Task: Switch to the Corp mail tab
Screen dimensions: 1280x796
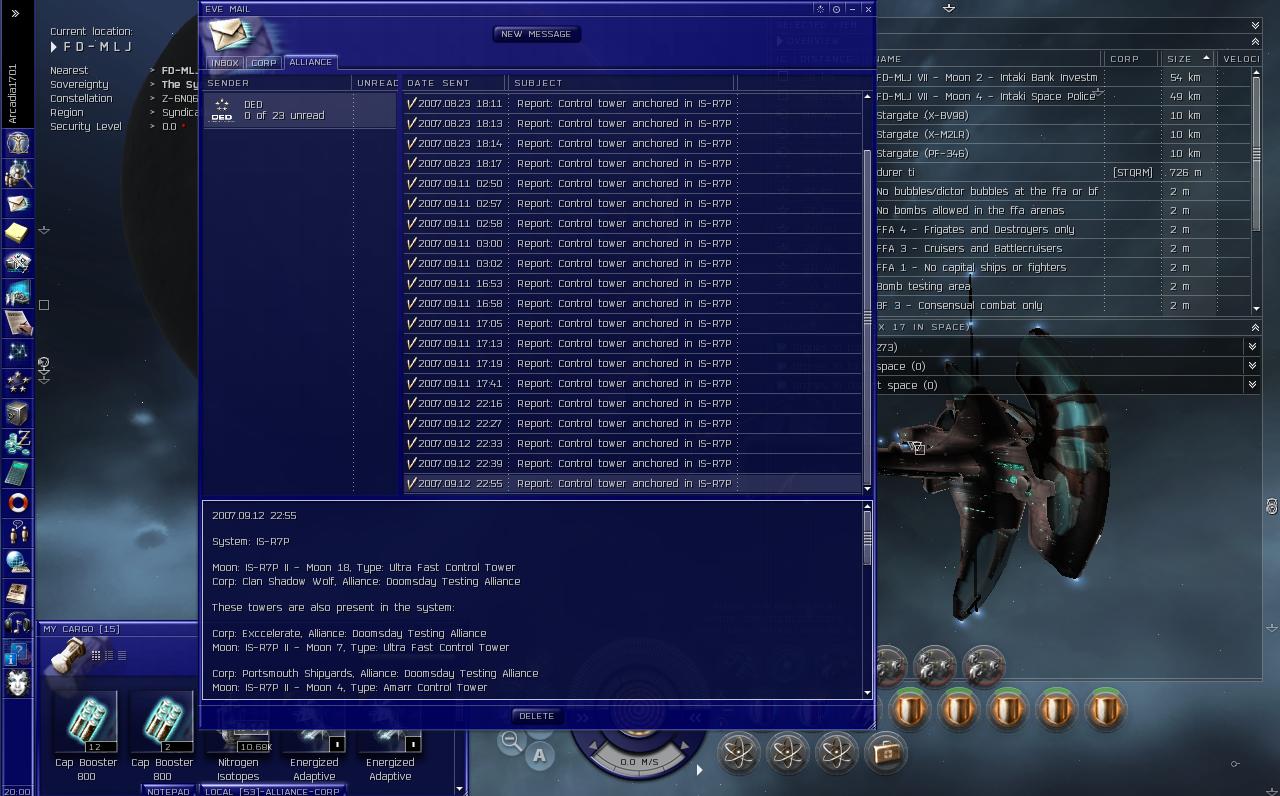Action: [264, 62]
